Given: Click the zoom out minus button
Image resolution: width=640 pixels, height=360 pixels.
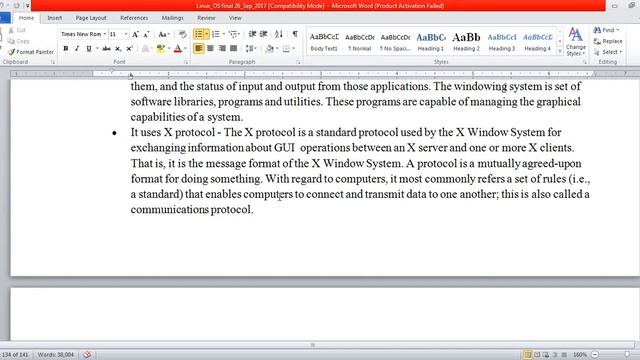Looking at the screenshot, I should (595, 355).
